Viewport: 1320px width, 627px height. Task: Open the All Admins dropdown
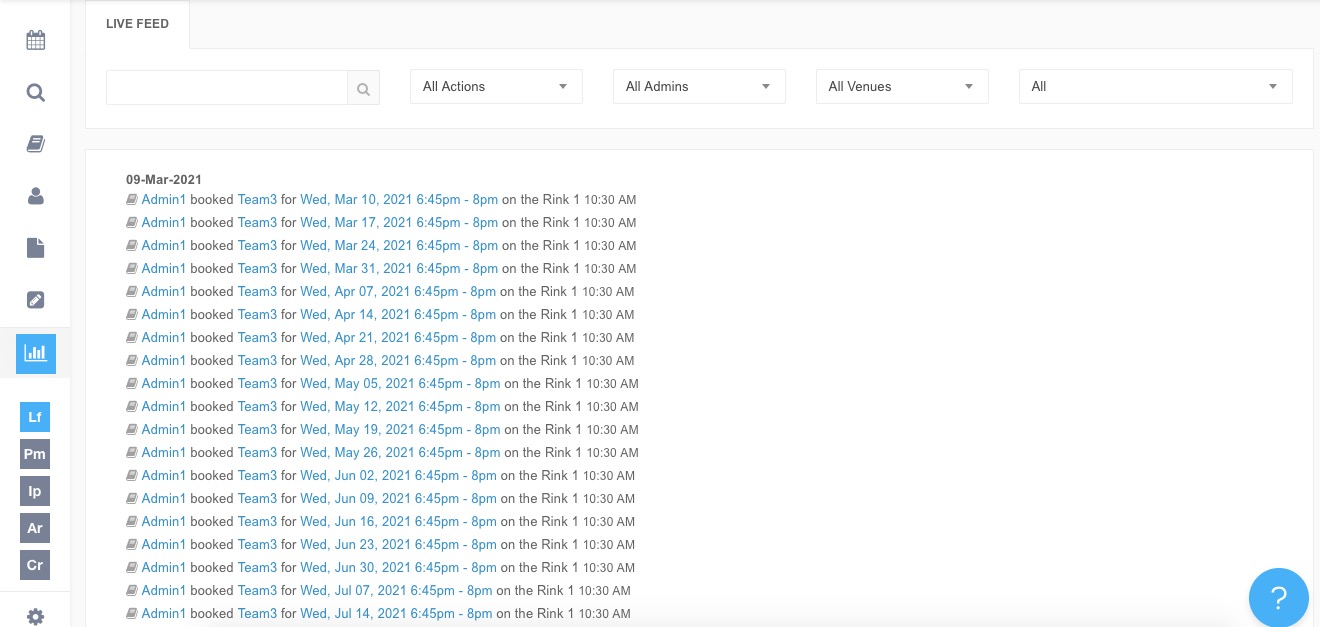pyautogui.click(x=699, y=87)
